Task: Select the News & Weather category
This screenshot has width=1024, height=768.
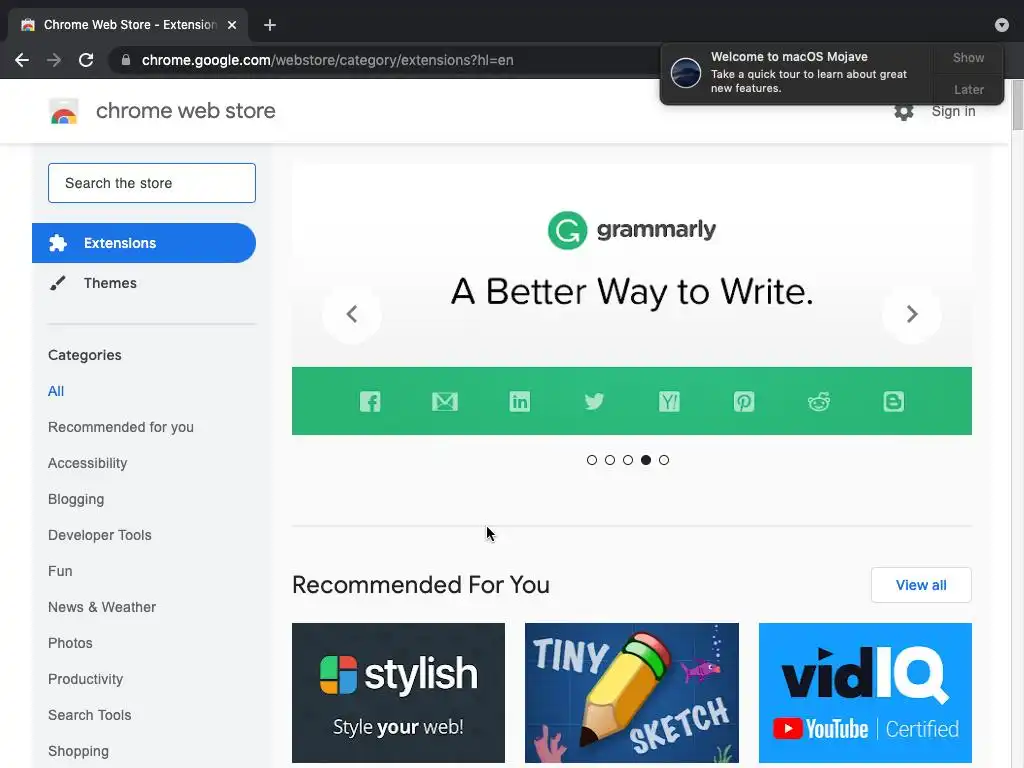Action: coord(102,607)
